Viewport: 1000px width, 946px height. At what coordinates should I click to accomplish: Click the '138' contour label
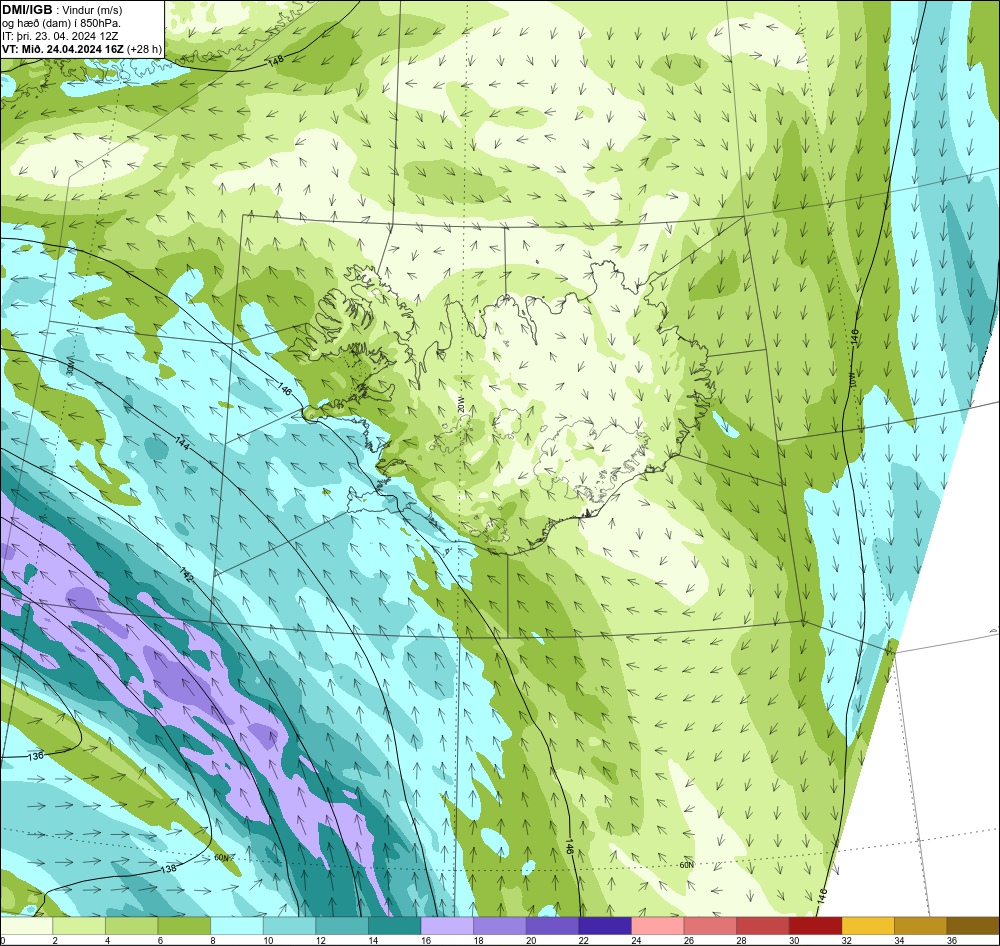[x=168, y=869]
